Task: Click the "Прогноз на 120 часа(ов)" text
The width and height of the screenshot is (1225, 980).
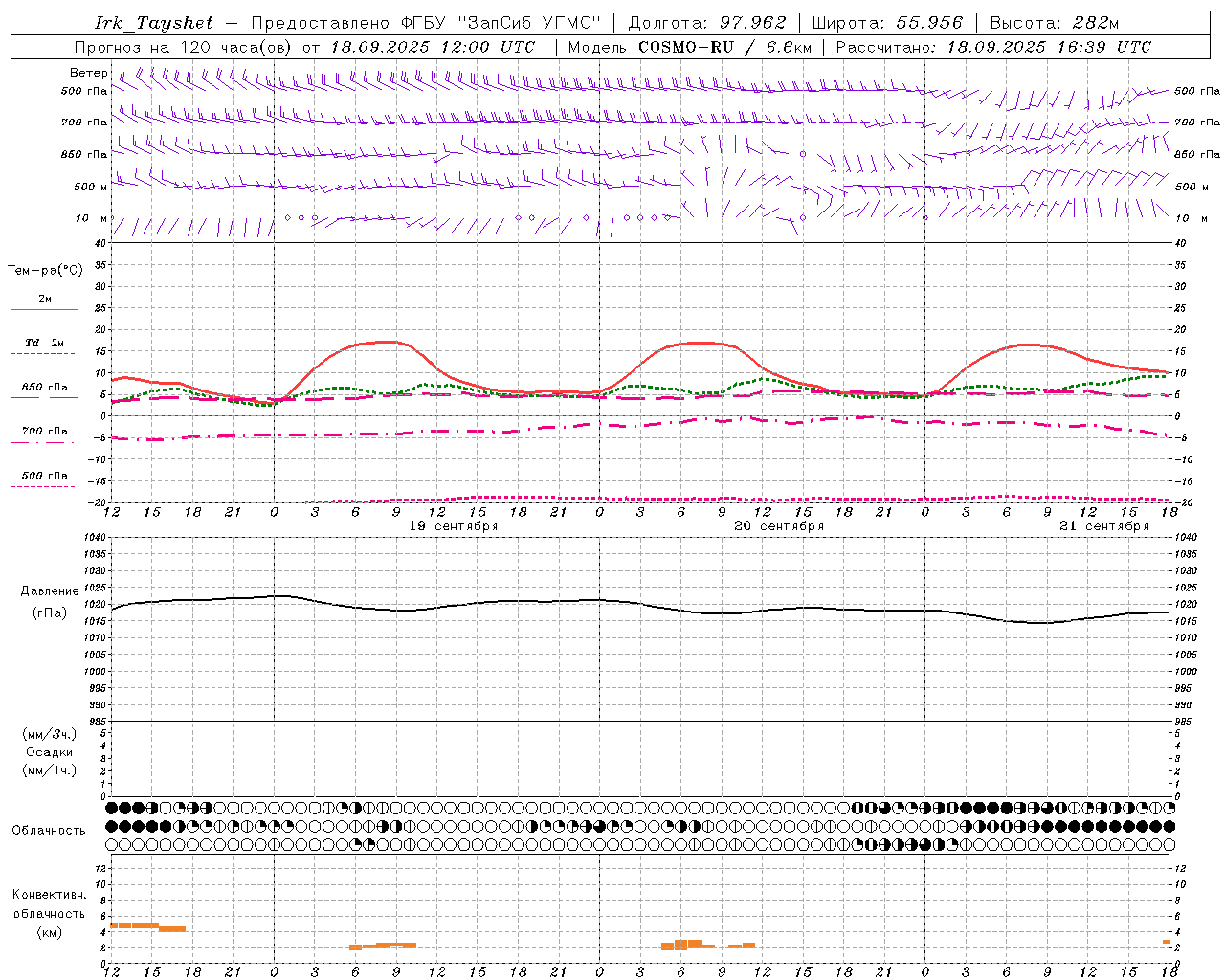Action: point(185,47)
